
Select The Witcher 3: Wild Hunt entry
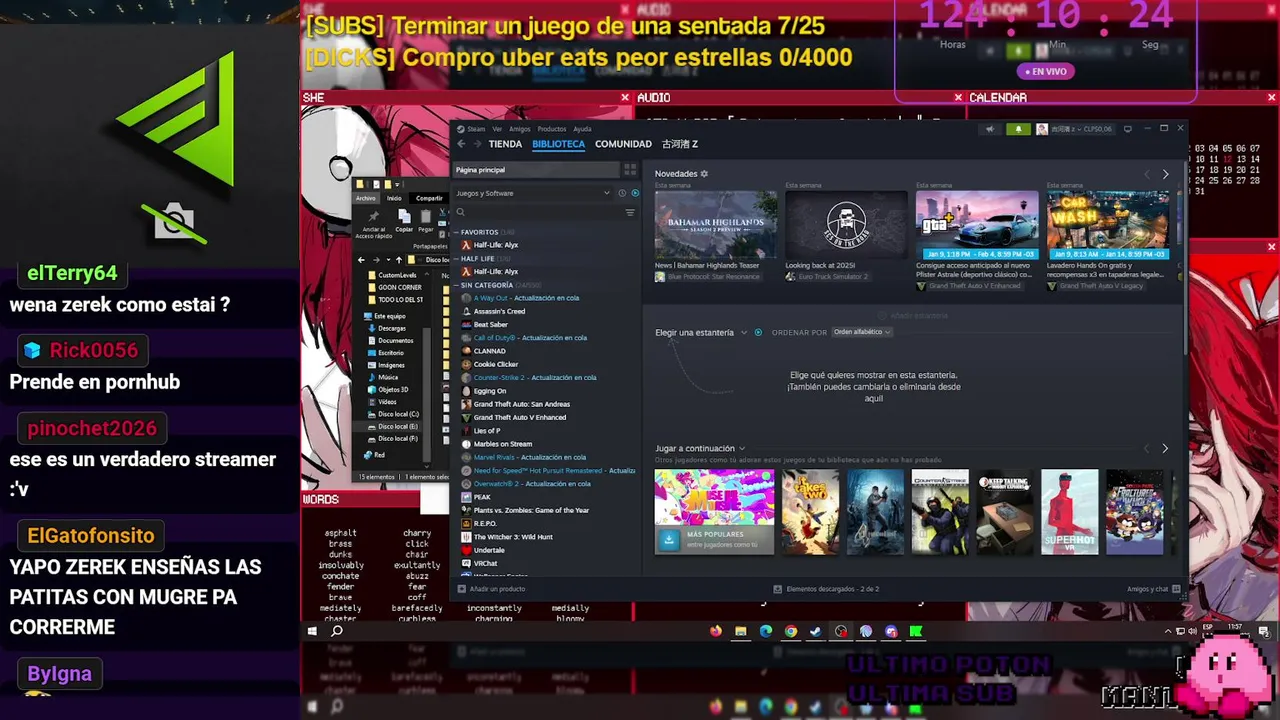click(506, 537)
